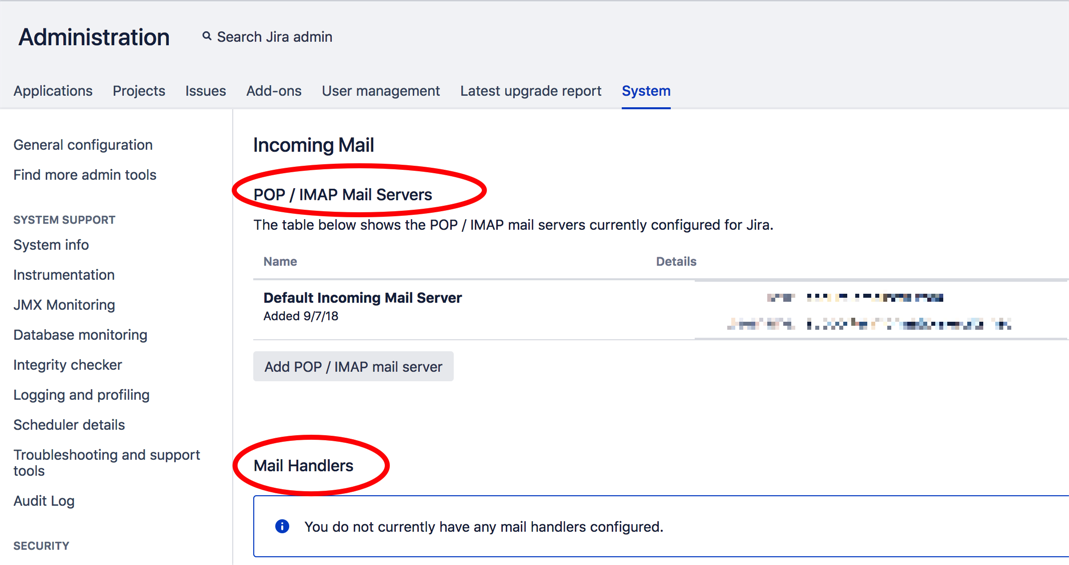
Task: Open the User management tab
Action: 381,91
